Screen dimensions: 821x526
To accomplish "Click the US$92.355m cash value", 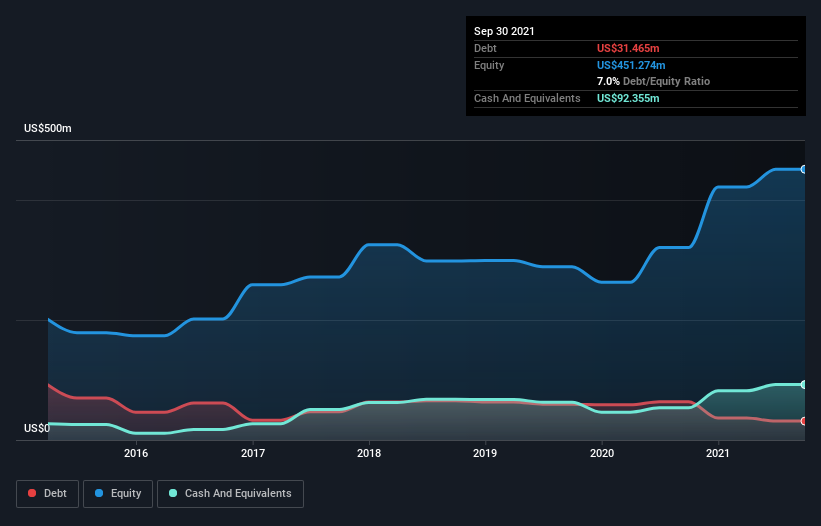I will 628,98.
